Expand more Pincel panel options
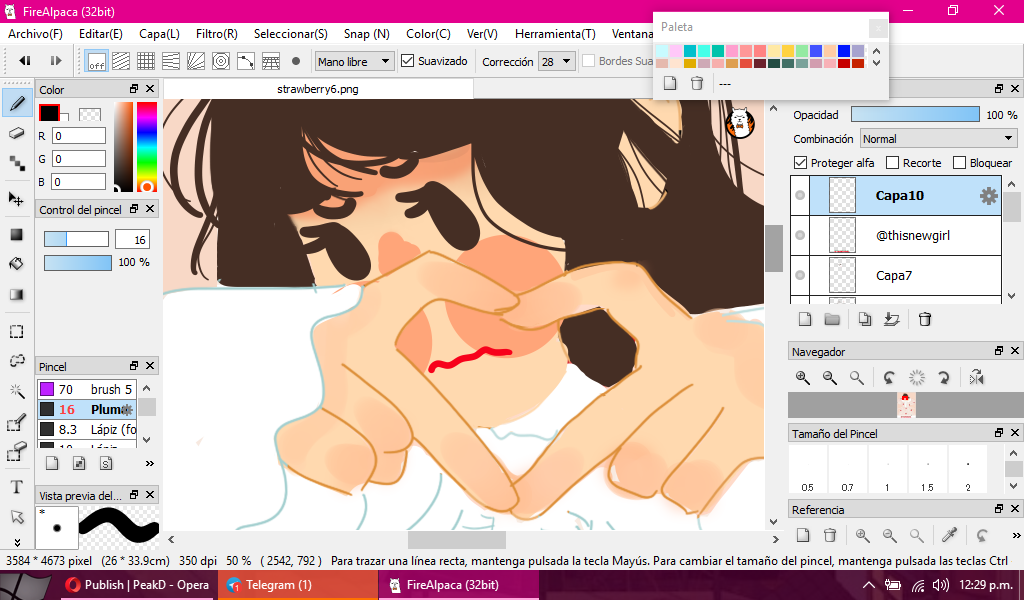 pyautogui.click(x=150, y=464)
